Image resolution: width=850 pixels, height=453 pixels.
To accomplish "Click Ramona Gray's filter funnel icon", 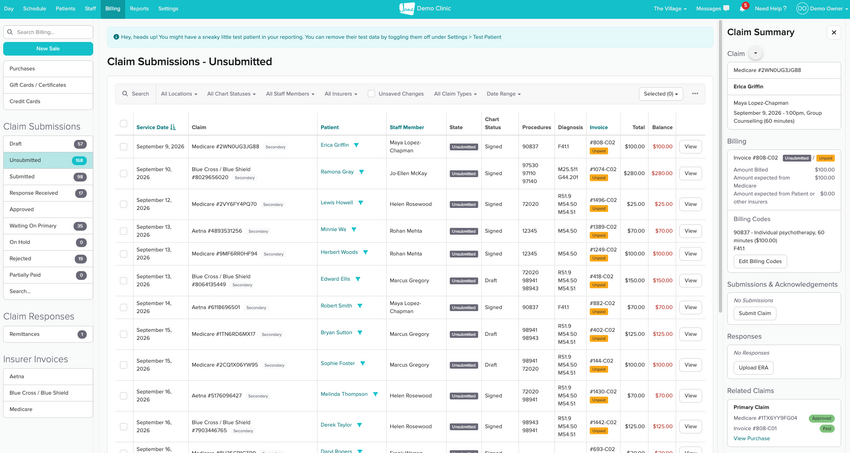I will (x=362, y=172).
